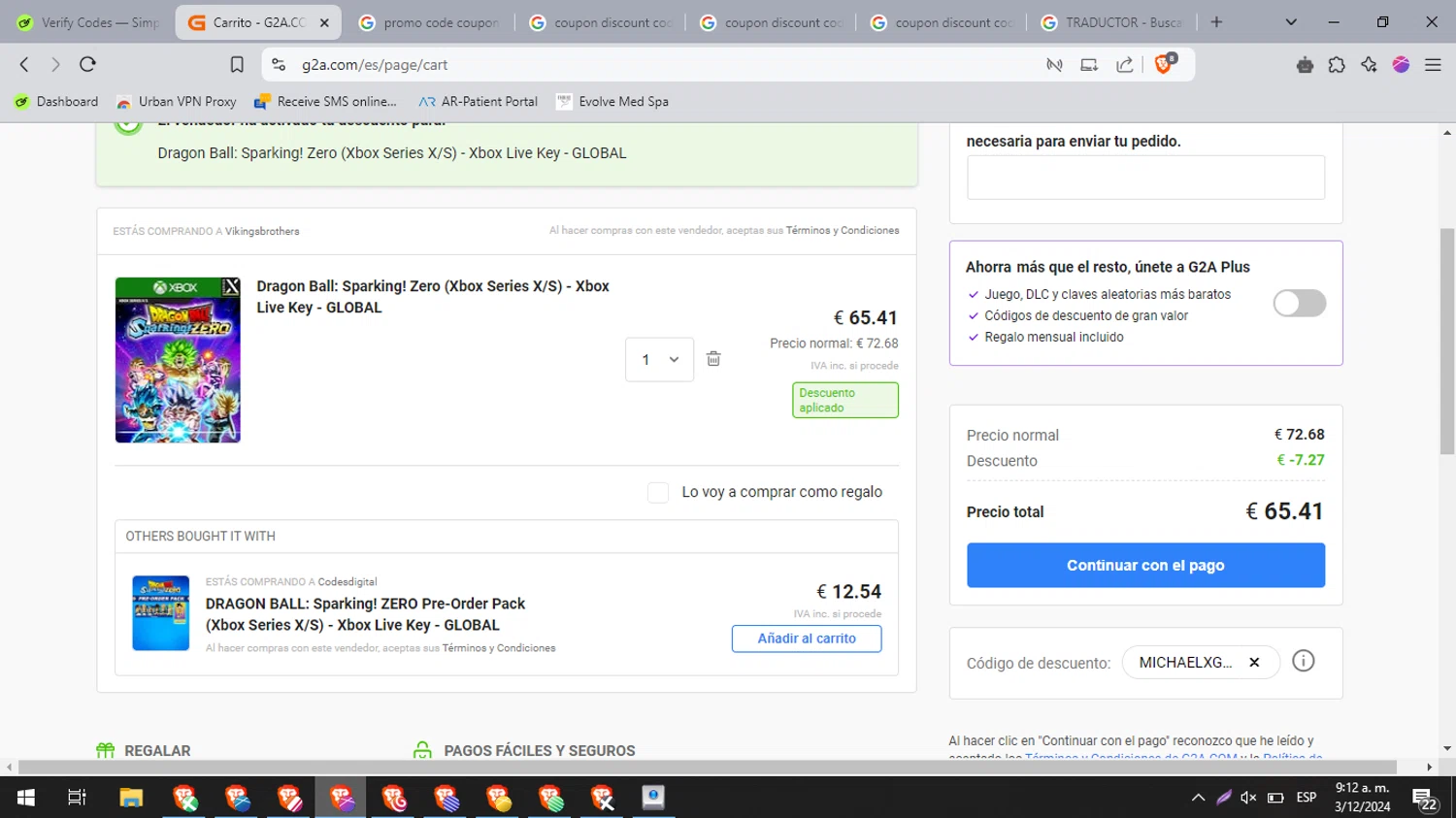Screen dimensions: 1456x818
Task: Open the tab search dropdown
Action: [x=1291, y=22]
